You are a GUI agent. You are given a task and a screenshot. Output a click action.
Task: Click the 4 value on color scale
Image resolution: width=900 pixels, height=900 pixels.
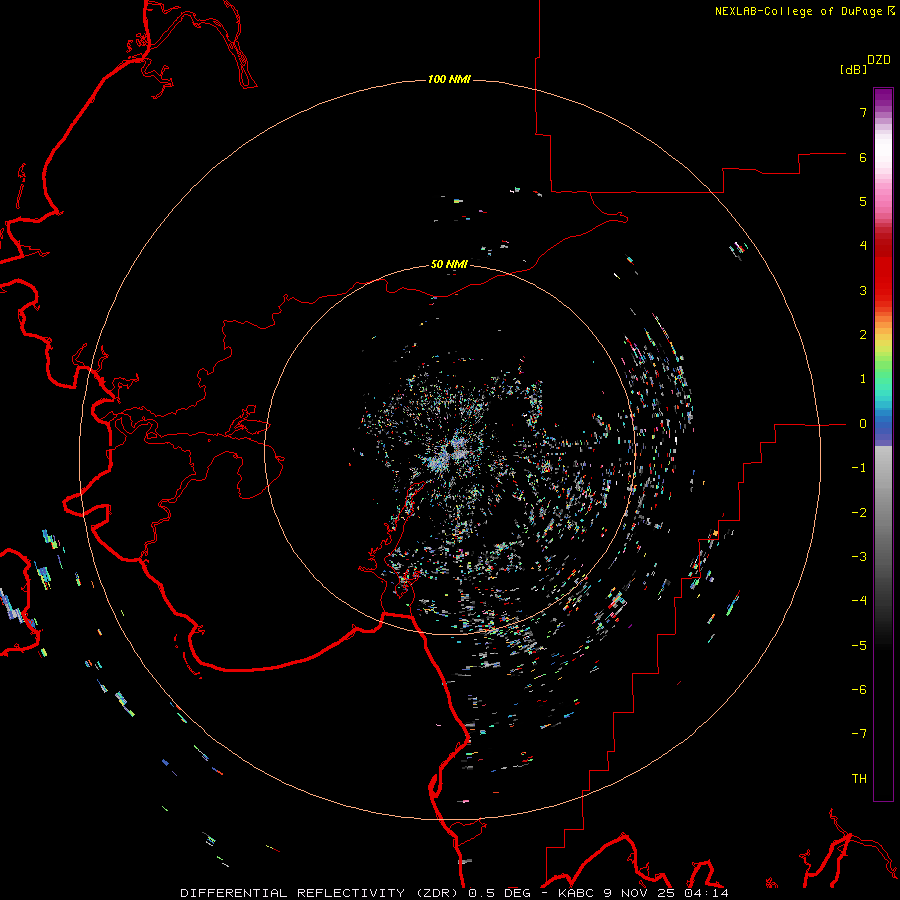tap(863, 246)
